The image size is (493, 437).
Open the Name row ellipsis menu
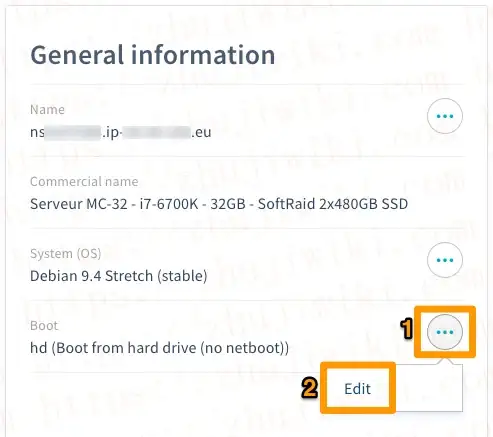click(445, 116)
